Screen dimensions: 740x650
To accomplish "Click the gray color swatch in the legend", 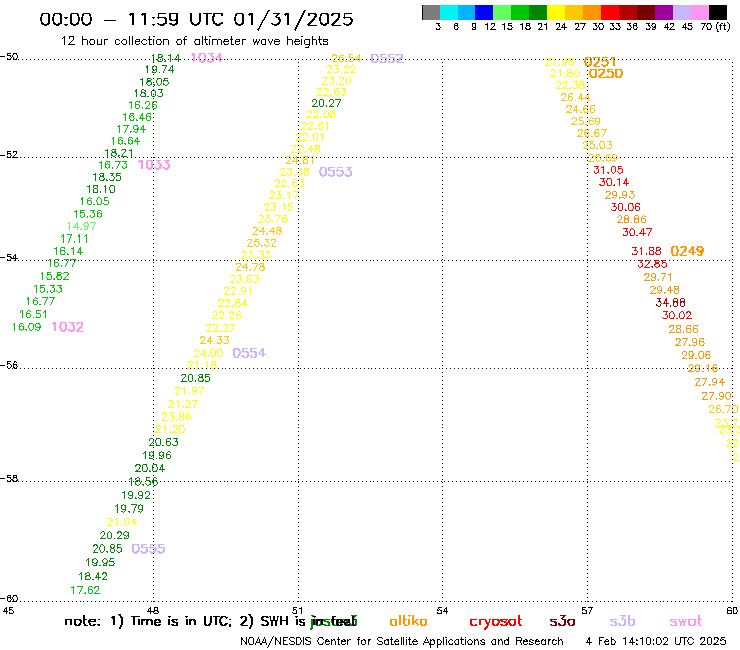I will coord(431,12).
